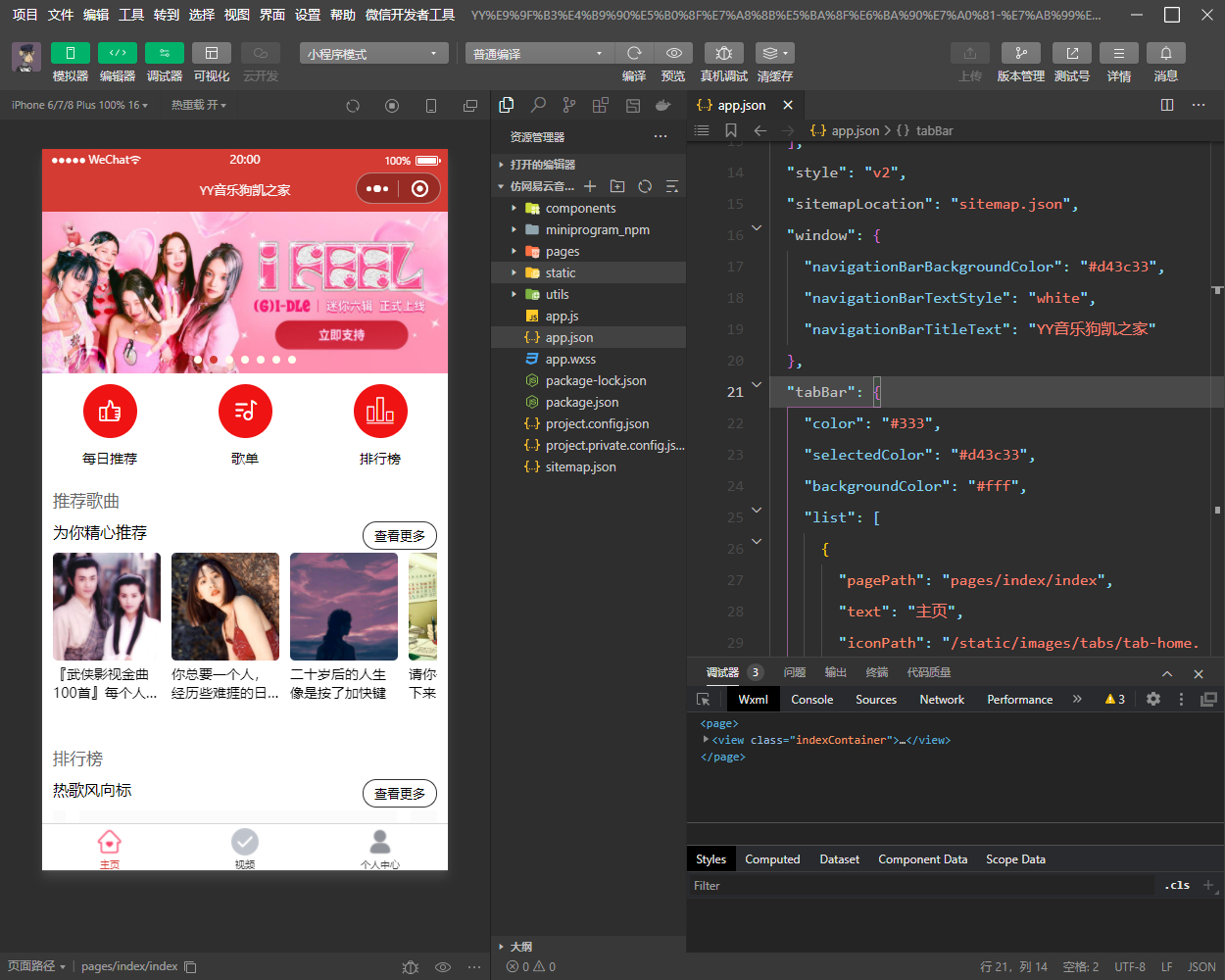Click the clear cache (清缓存) icon
Image resolution: width=1225 pixels, height=980 pixels.
[x=775, y=53]
